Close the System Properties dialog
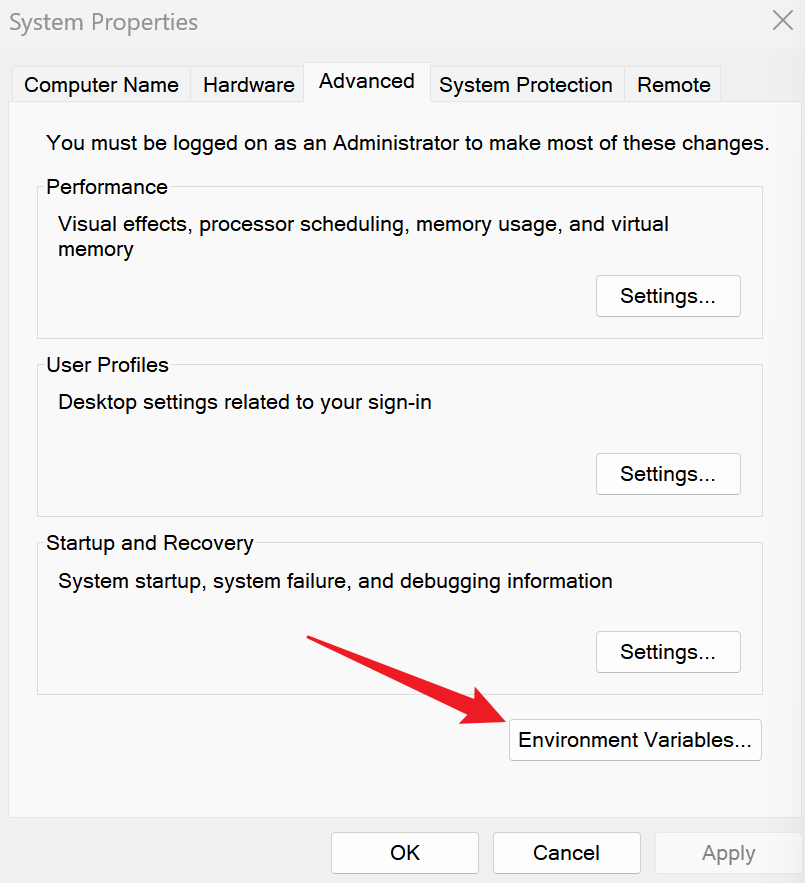Image resolution: width=805 pixels, height=883 pixels. (782, 21)
